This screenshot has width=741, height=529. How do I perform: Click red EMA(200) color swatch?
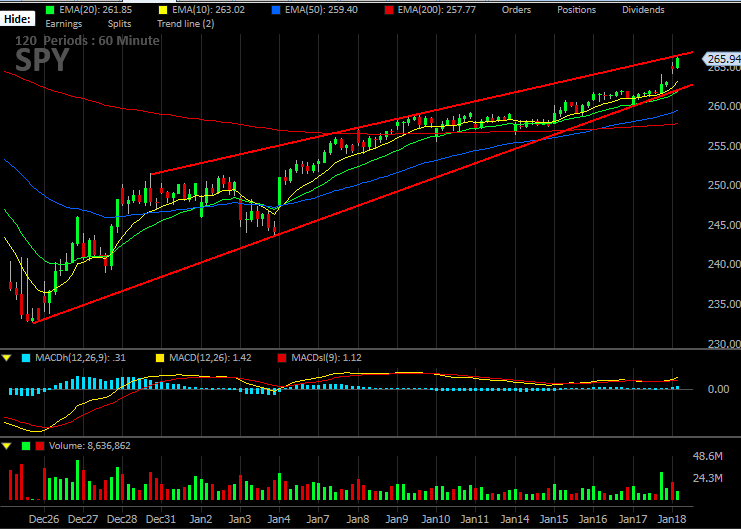click(388, 9)
